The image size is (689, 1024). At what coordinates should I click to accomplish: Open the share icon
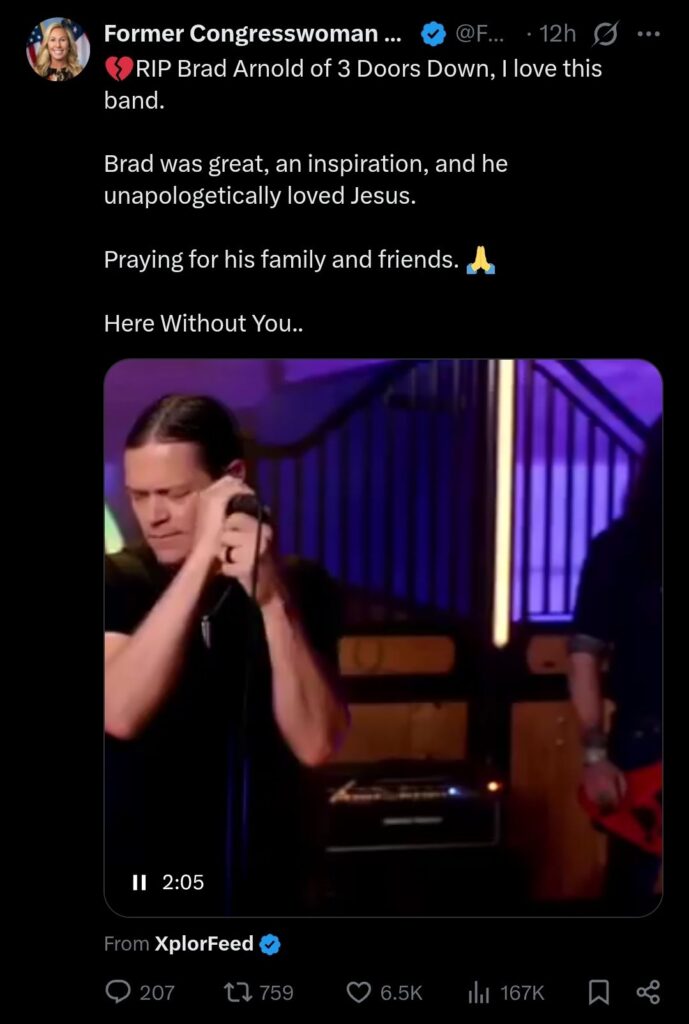[648, 993]
